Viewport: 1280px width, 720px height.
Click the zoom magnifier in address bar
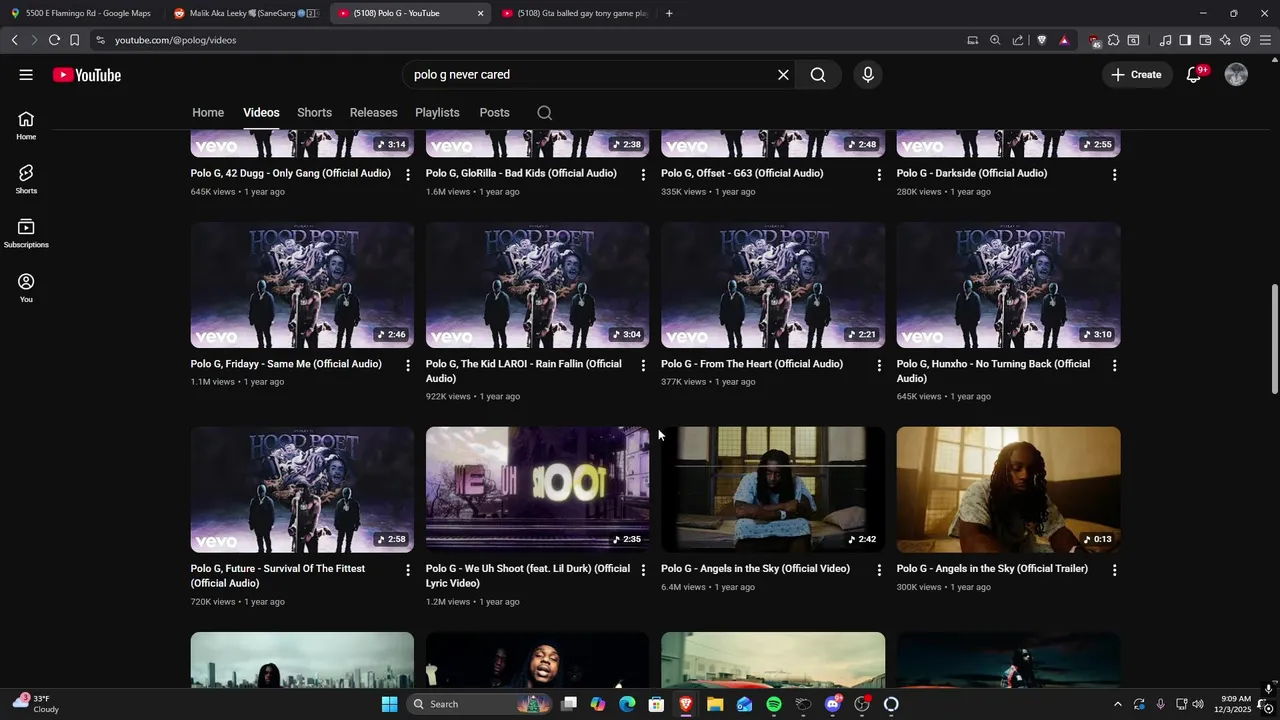point(995,40)
